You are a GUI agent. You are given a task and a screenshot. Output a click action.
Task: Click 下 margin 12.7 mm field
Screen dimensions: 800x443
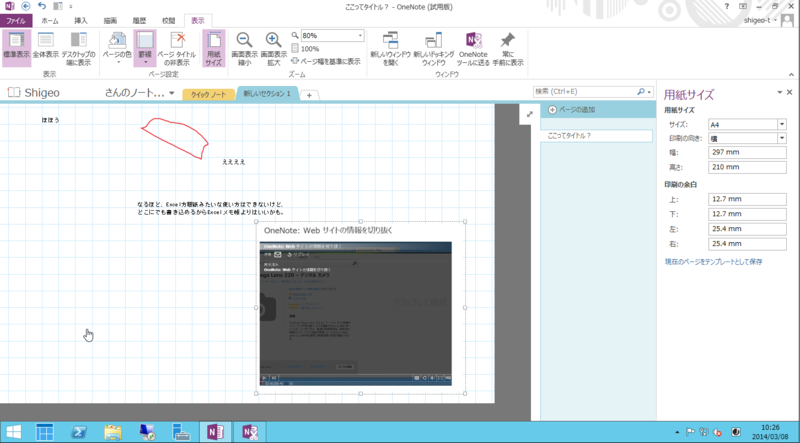pyautogui.click(x=747, y=214)
